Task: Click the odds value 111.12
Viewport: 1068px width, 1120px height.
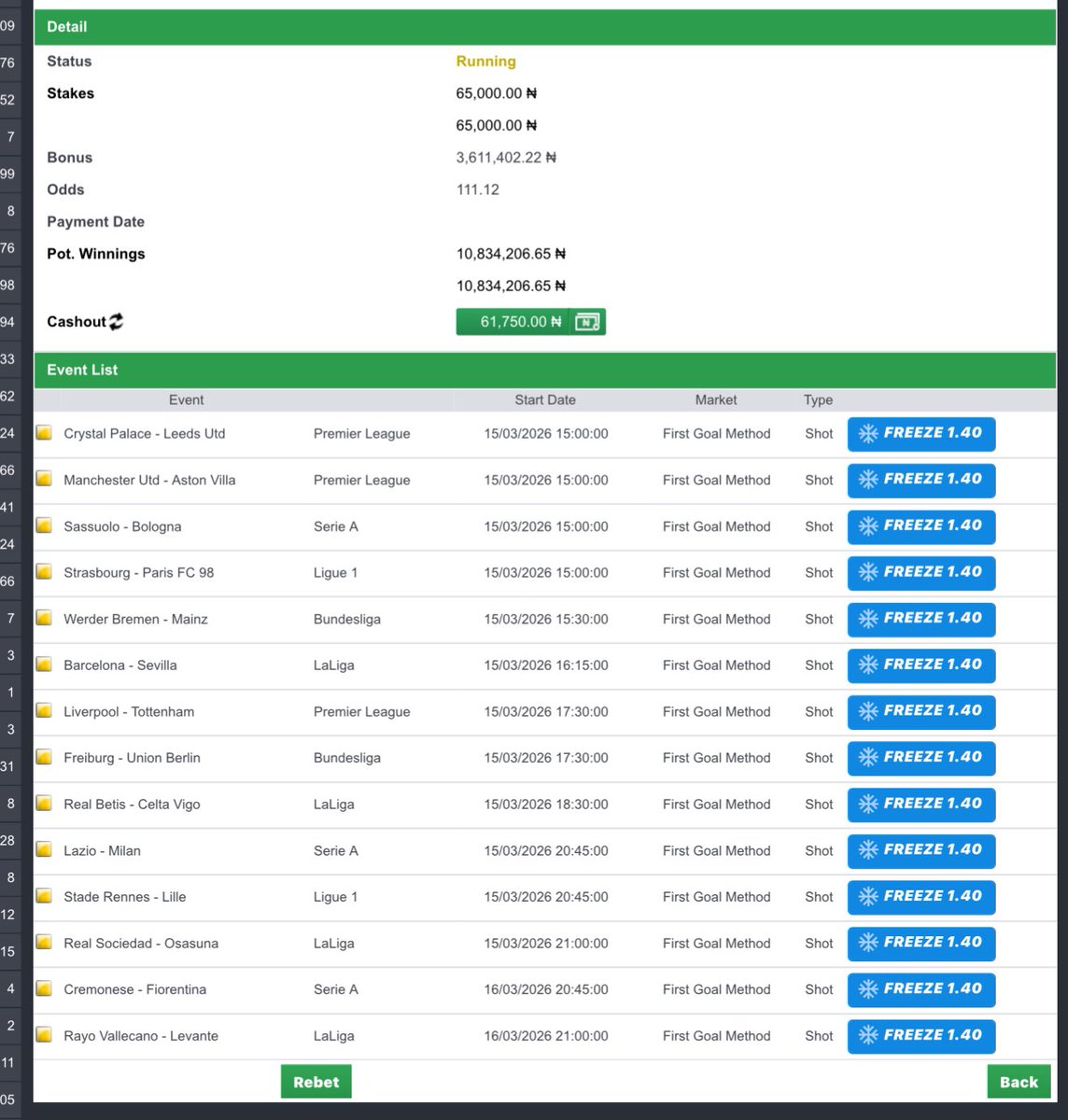Action: tap(477, 189)
